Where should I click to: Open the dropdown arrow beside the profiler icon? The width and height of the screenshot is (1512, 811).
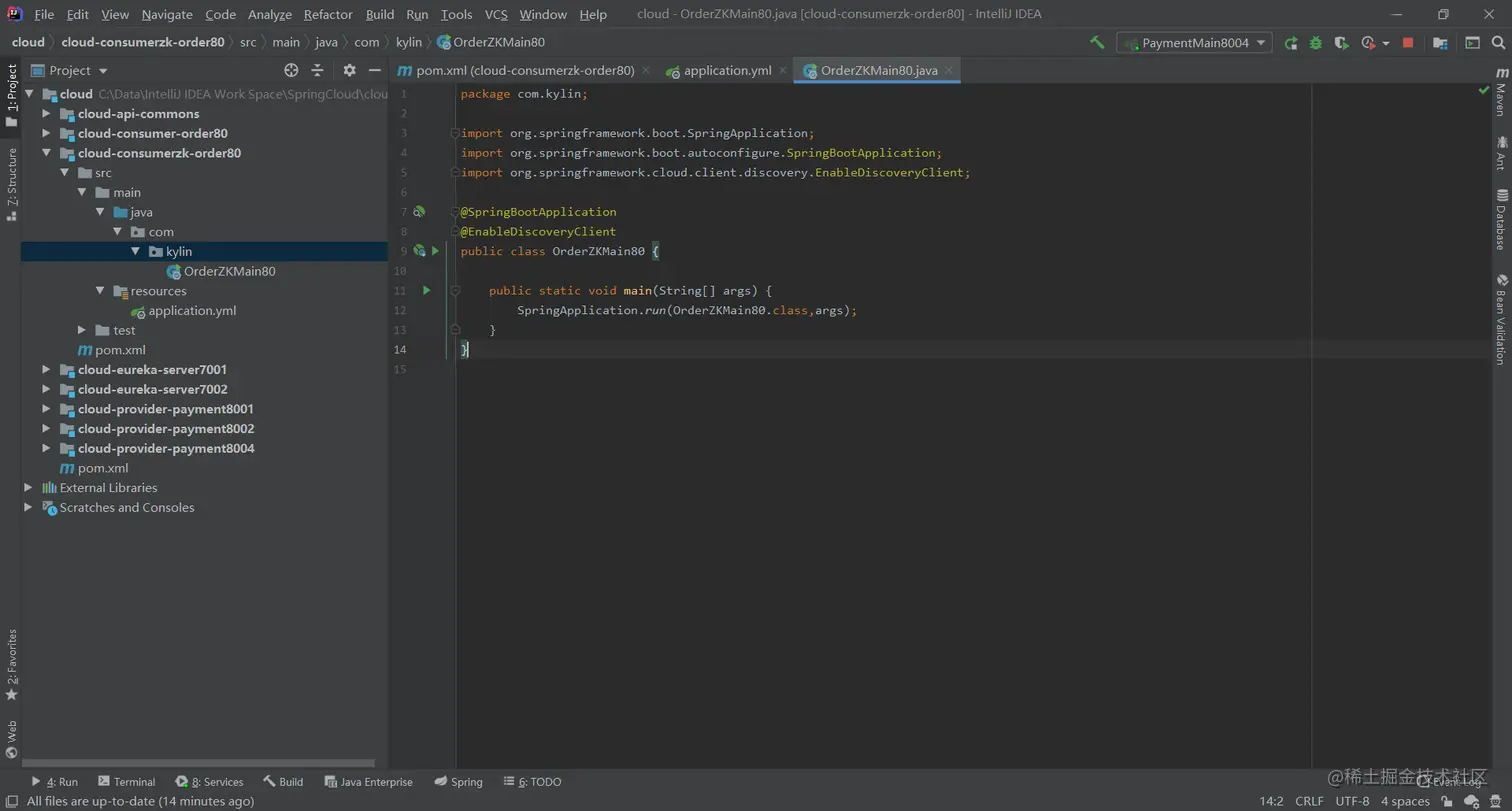tap(1386, 43)
